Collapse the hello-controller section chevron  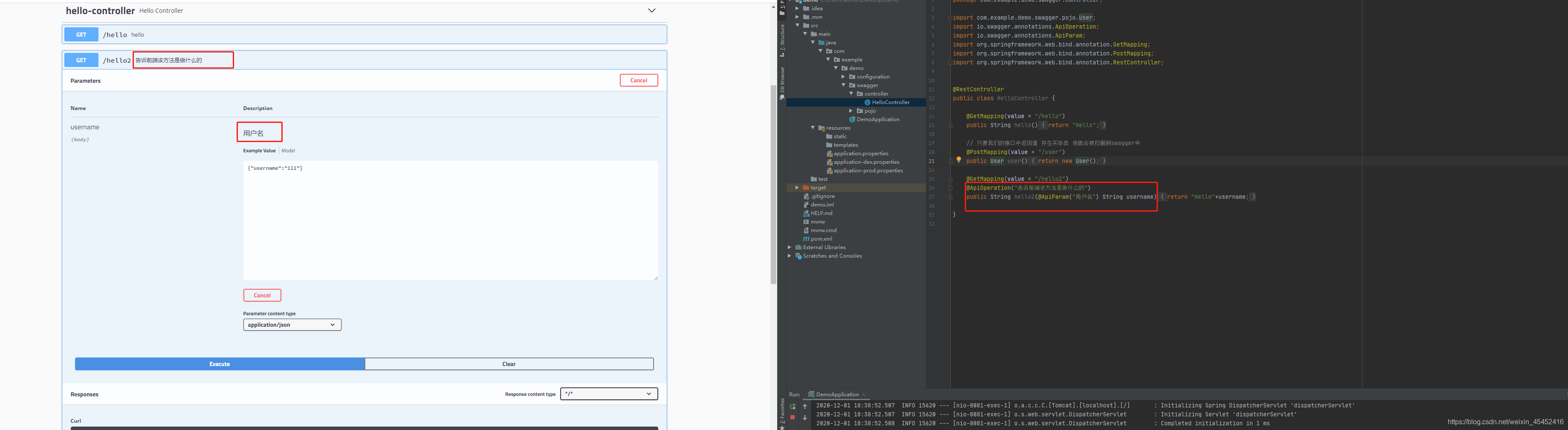[x=651, y=10]
